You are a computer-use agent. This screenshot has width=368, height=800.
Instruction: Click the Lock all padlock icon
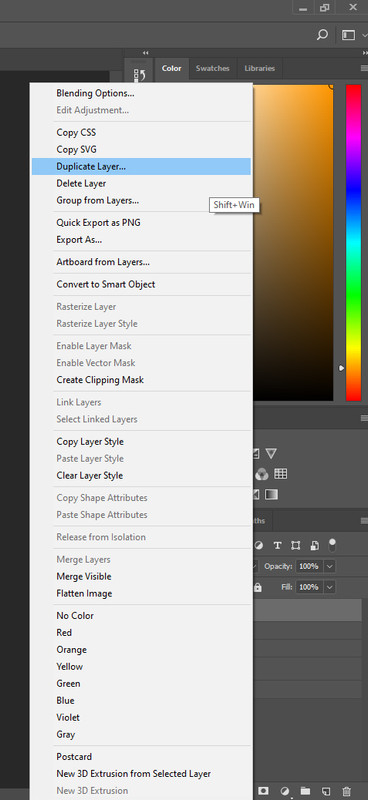tap(258, 587)
